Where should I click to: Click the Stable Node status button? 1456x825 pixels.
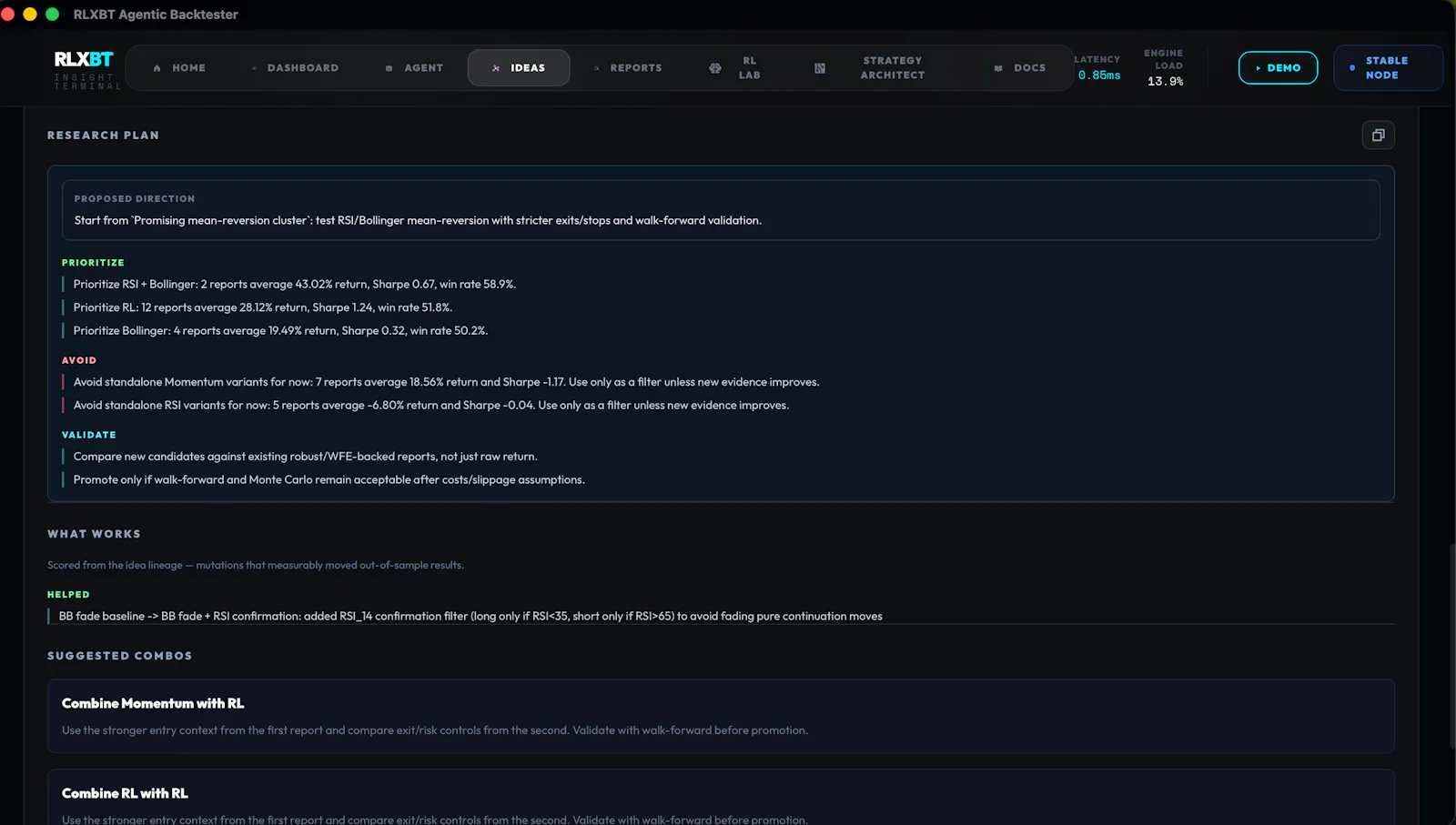(x=1388, y=68)
